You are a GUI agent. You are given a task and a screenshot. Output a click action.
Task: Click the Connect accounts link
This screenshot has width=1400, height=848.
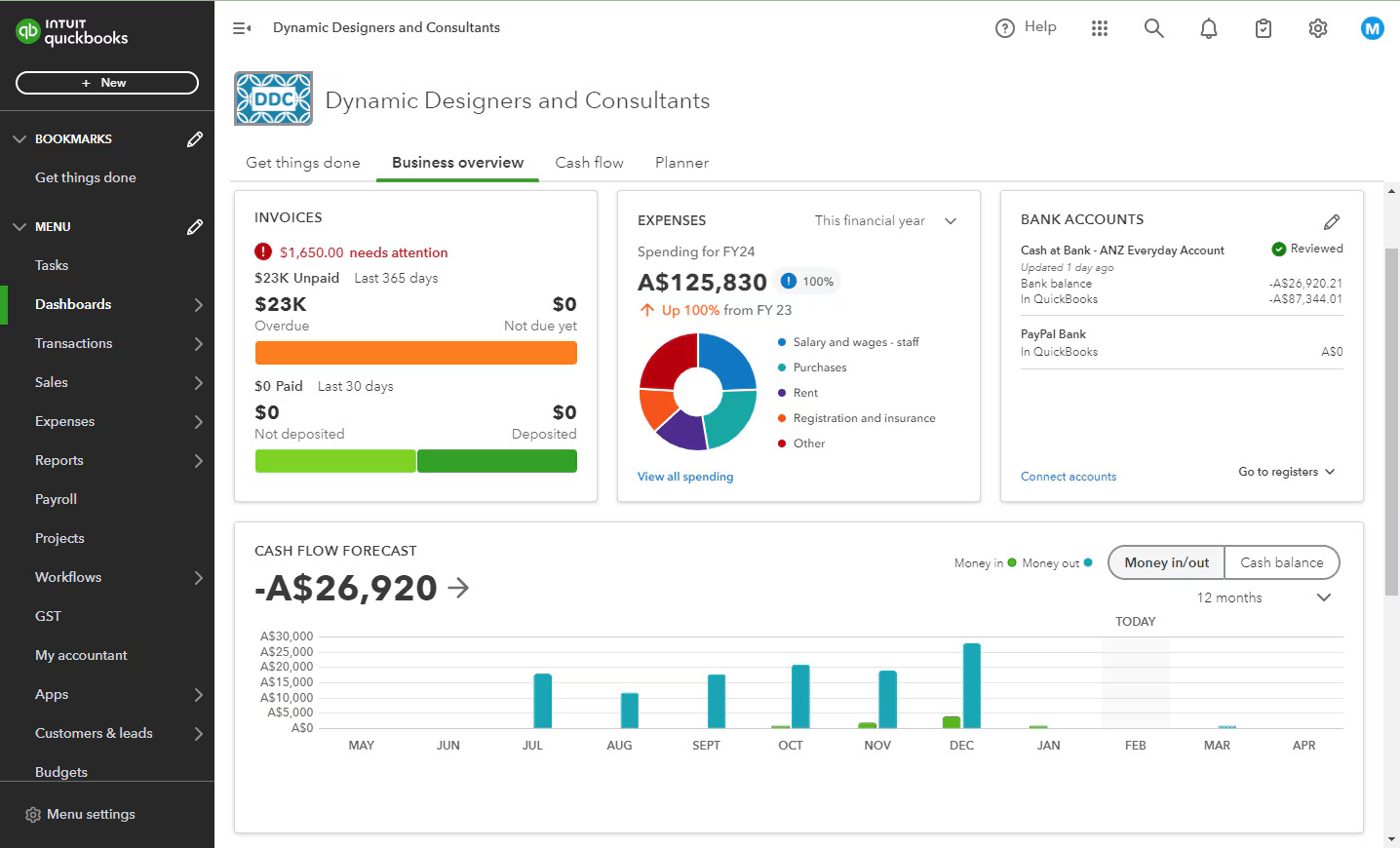tap(1068, 476)
